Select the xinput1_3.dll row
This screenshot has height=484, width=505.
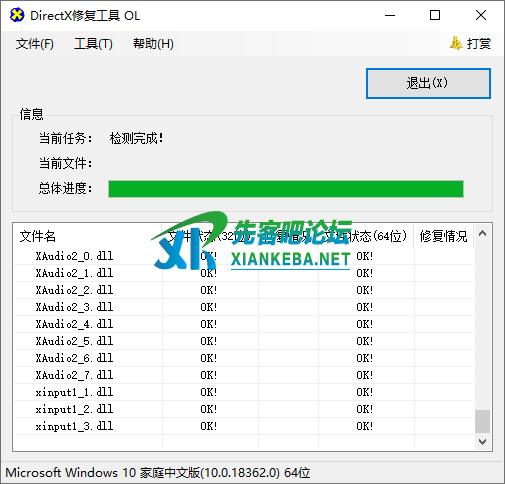(x=244, y=426)
